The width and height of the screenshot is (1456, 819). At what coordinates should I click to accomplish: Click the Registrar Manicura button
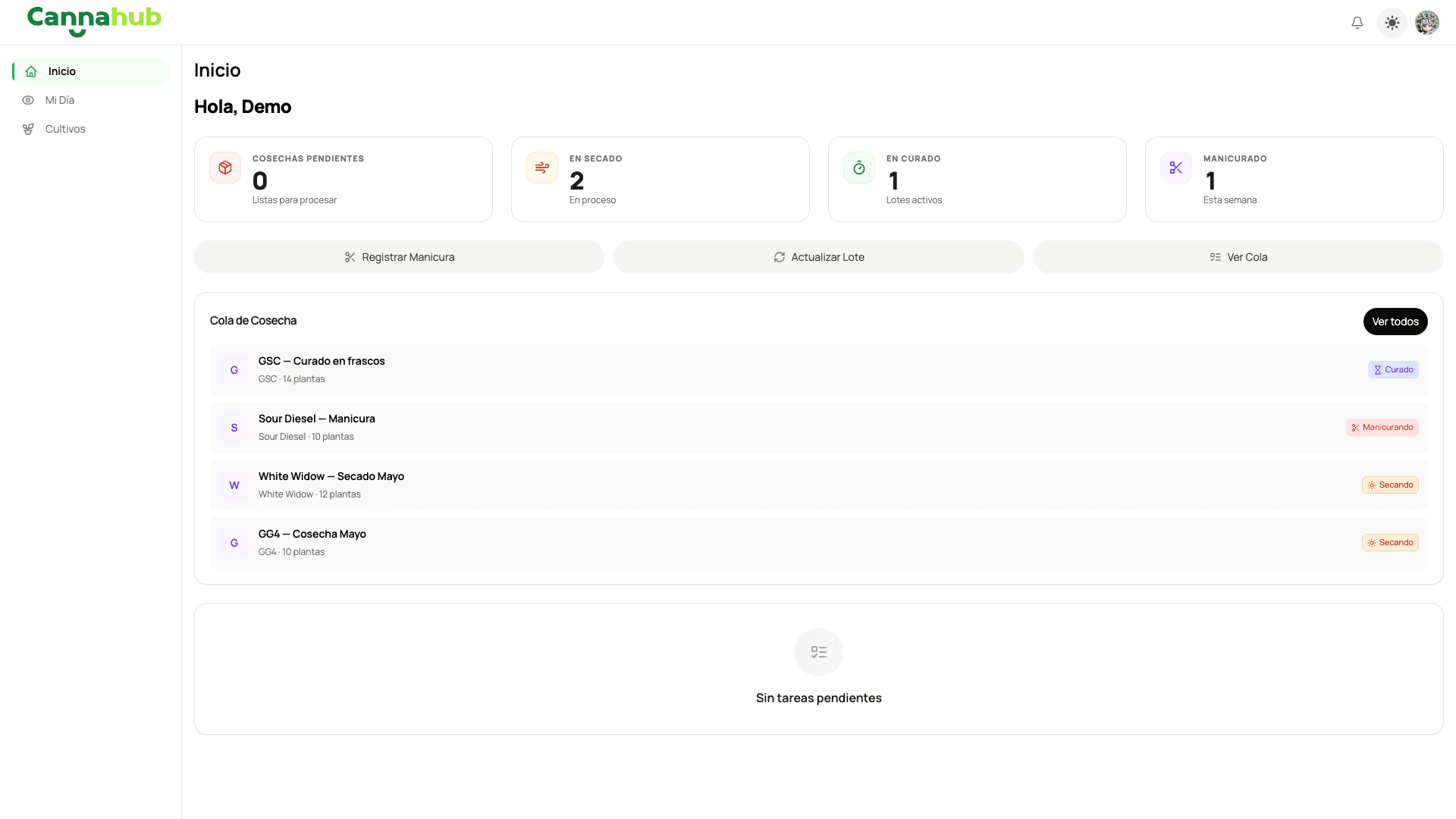[399, 257]
